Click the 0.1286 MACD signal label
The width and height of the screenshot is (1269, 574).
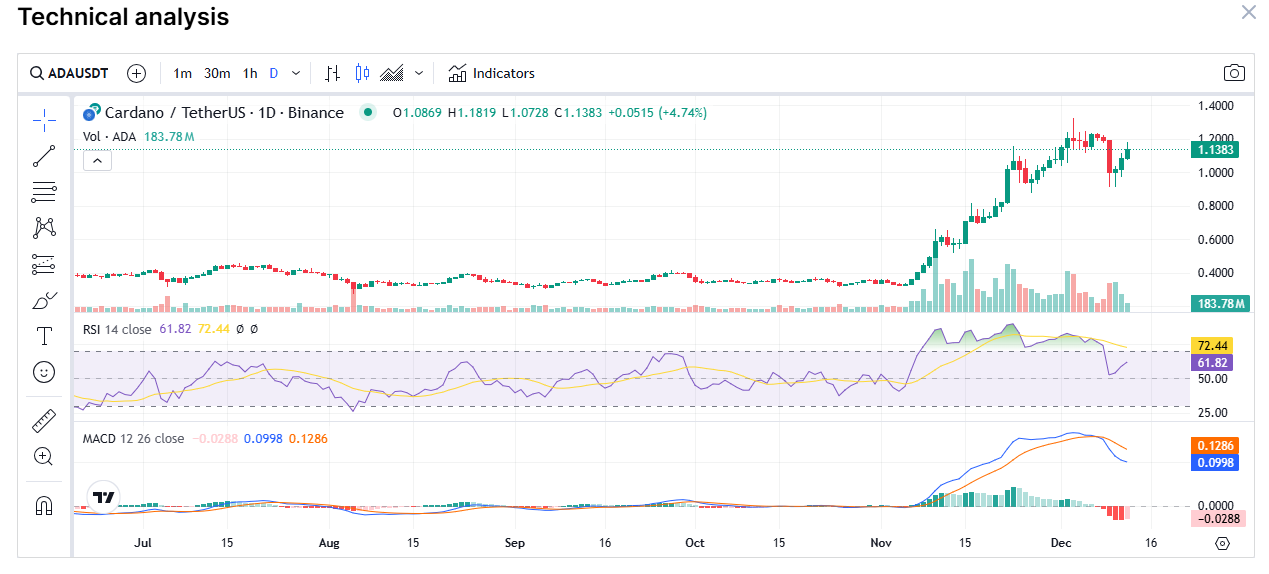(1216, 446)
